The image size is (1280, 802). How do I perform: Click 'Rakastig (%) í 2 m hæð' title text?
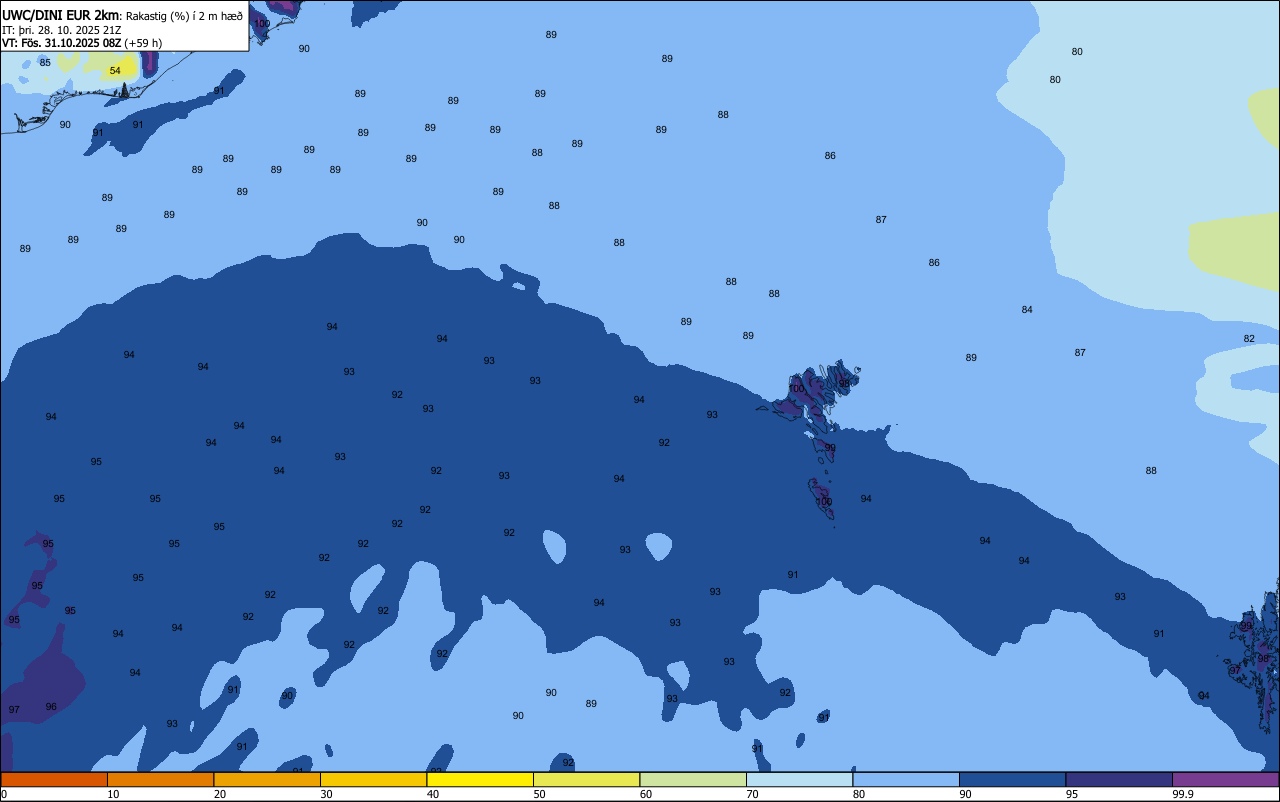click(x=184, y=16)
